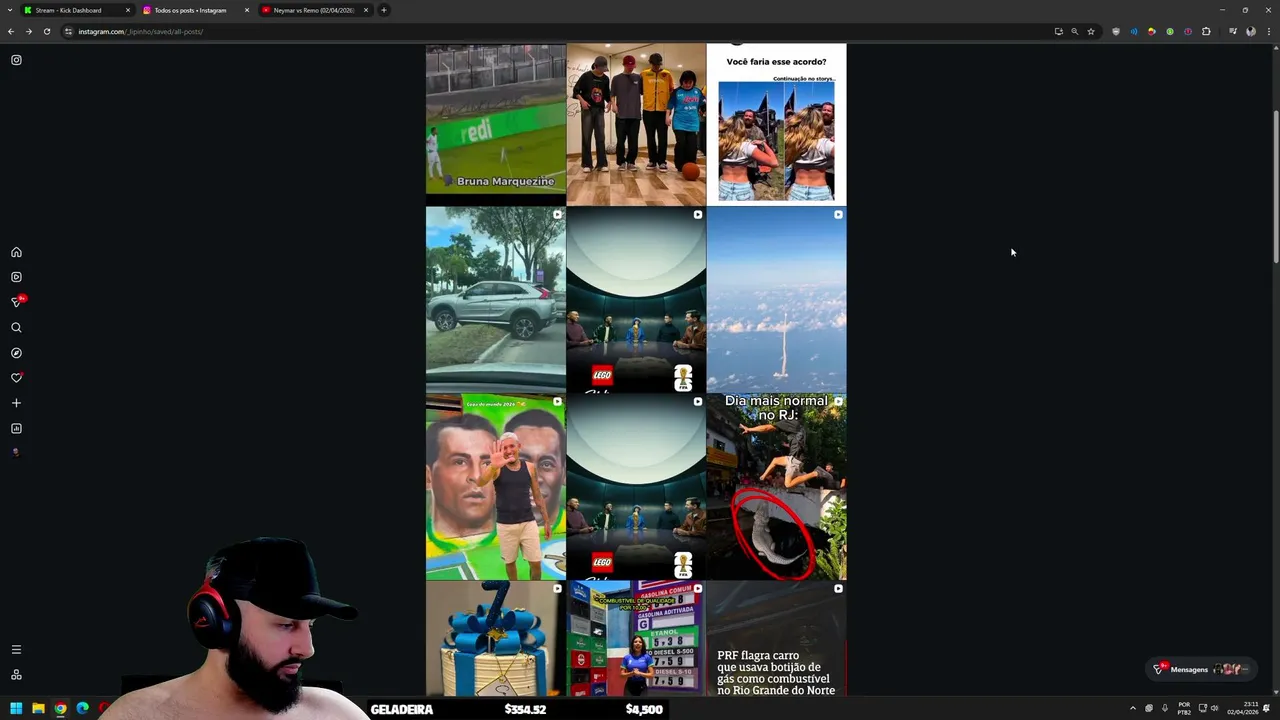Open File Explorer from taskbar

coord(38,709)
